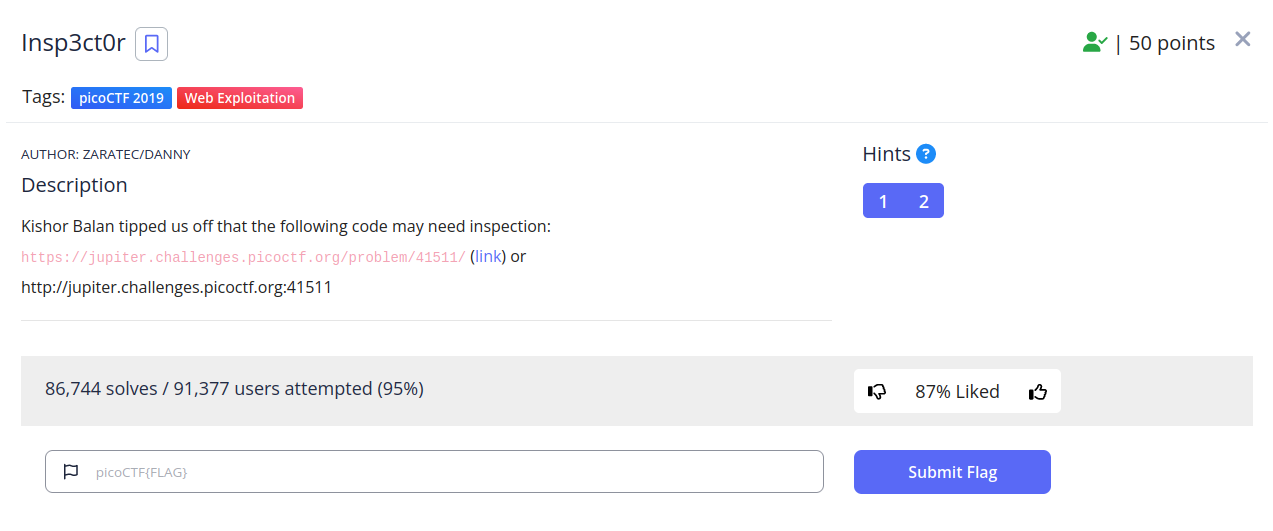Open the purple "link" hyperlink
This screenshot has height=531, width=1273.
[488, 257]
